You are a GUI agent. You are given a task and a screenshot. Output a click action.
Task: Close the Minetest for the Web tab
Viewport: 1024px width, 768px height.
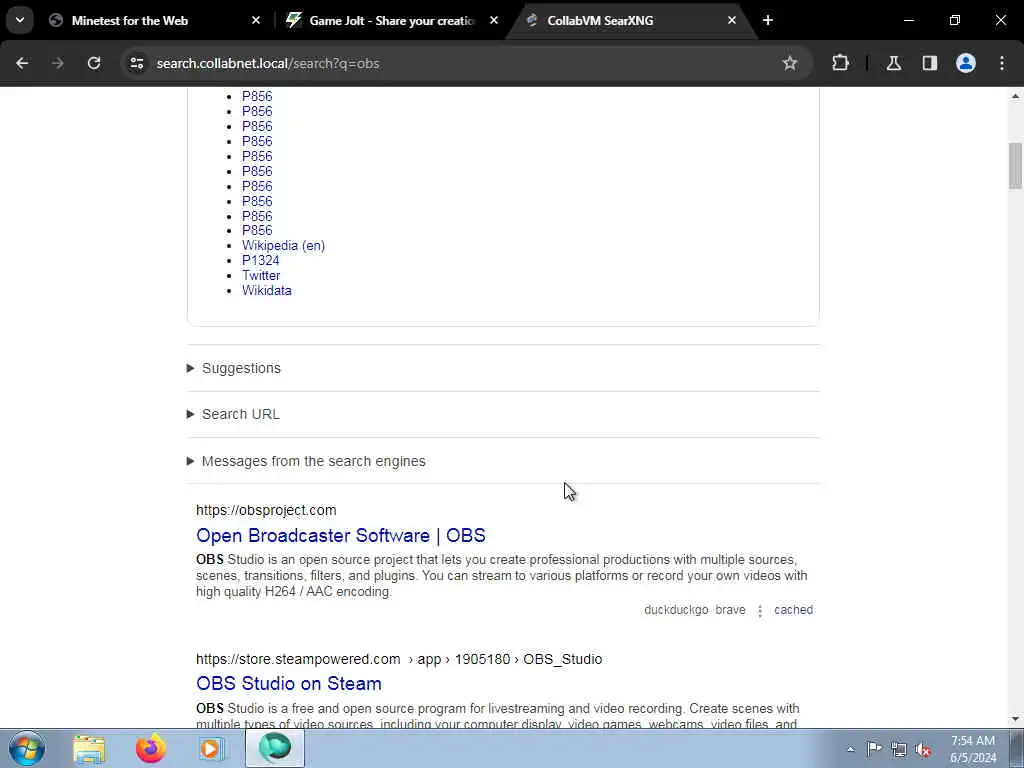[256, 21]
